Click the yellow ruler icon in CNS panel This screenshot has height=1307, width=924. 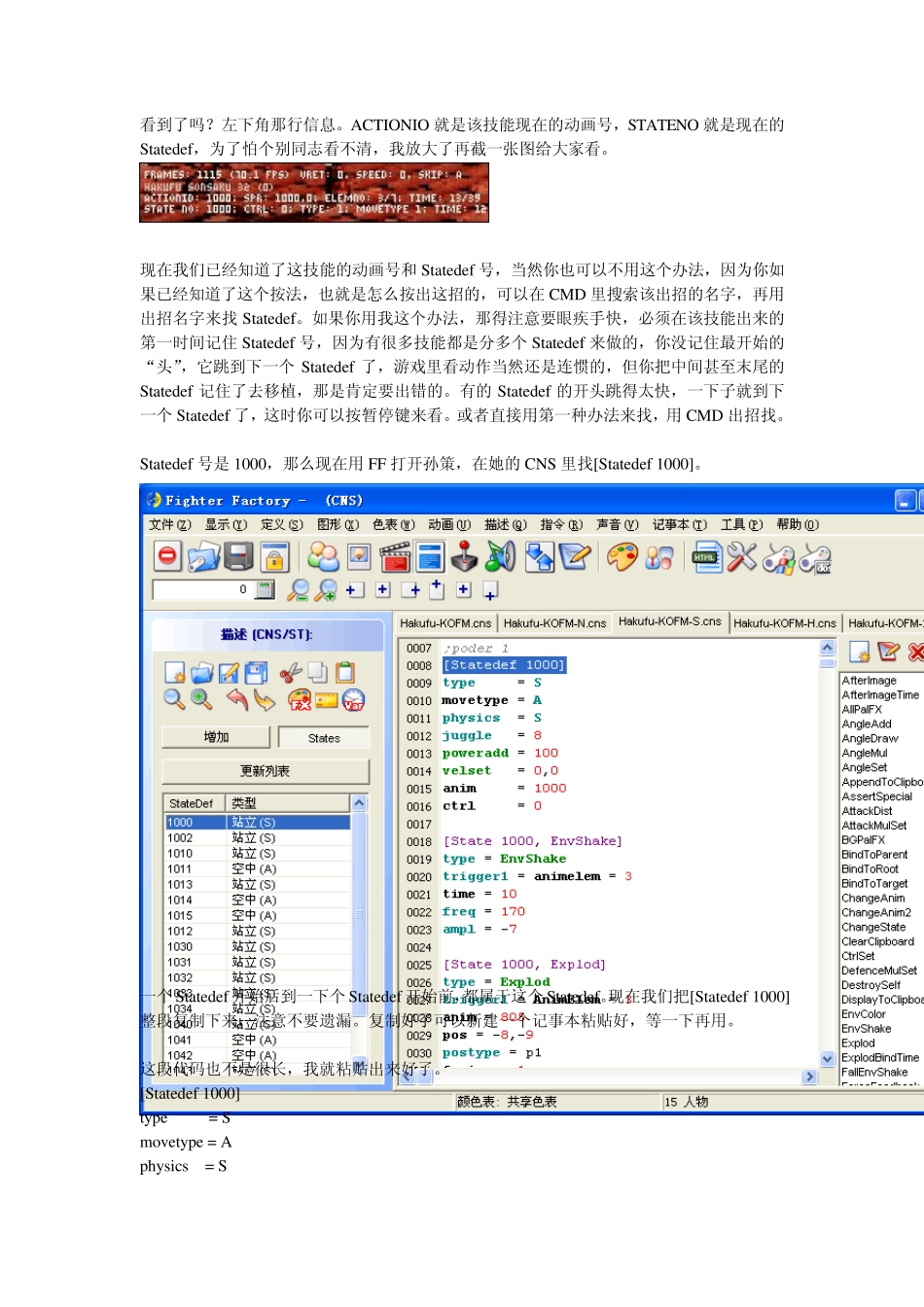pyautogui.click(x=327, y=699)
